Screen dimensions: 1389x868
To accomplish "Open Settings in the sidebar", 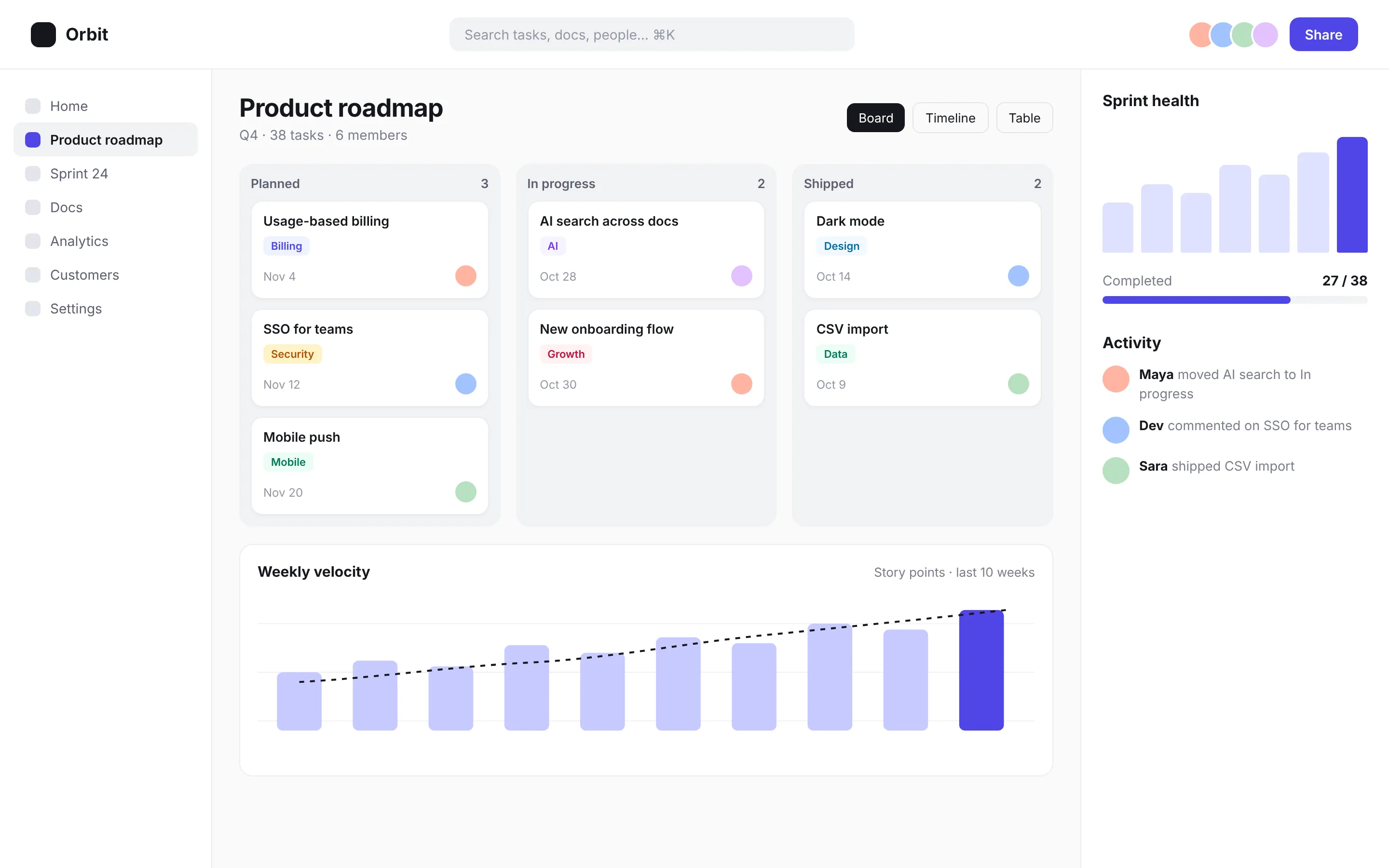I will [x=106, y=309].
